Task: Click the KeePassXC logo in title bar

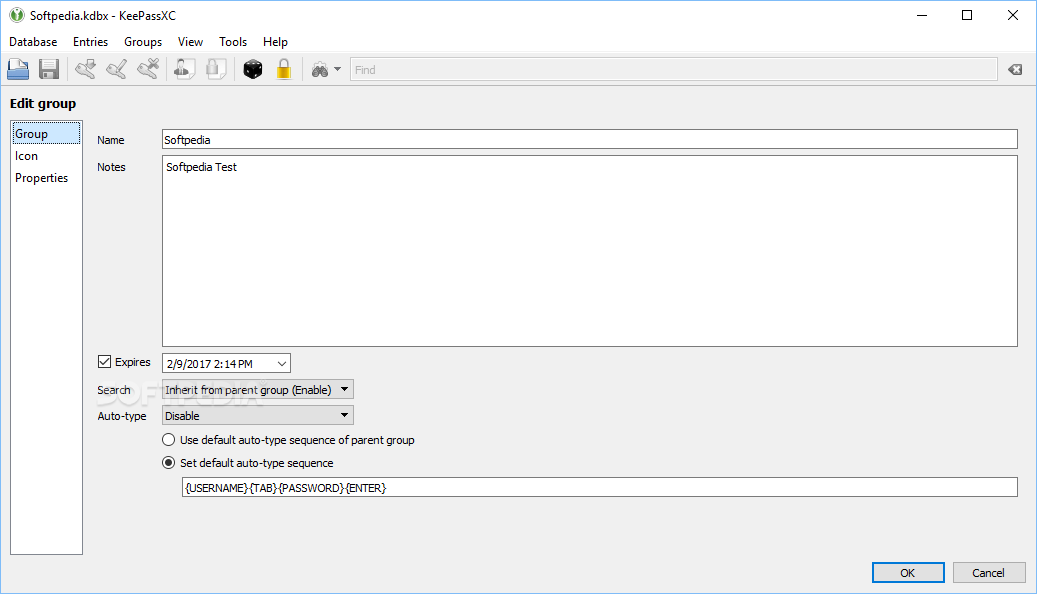Action: (x=17, y=15)
